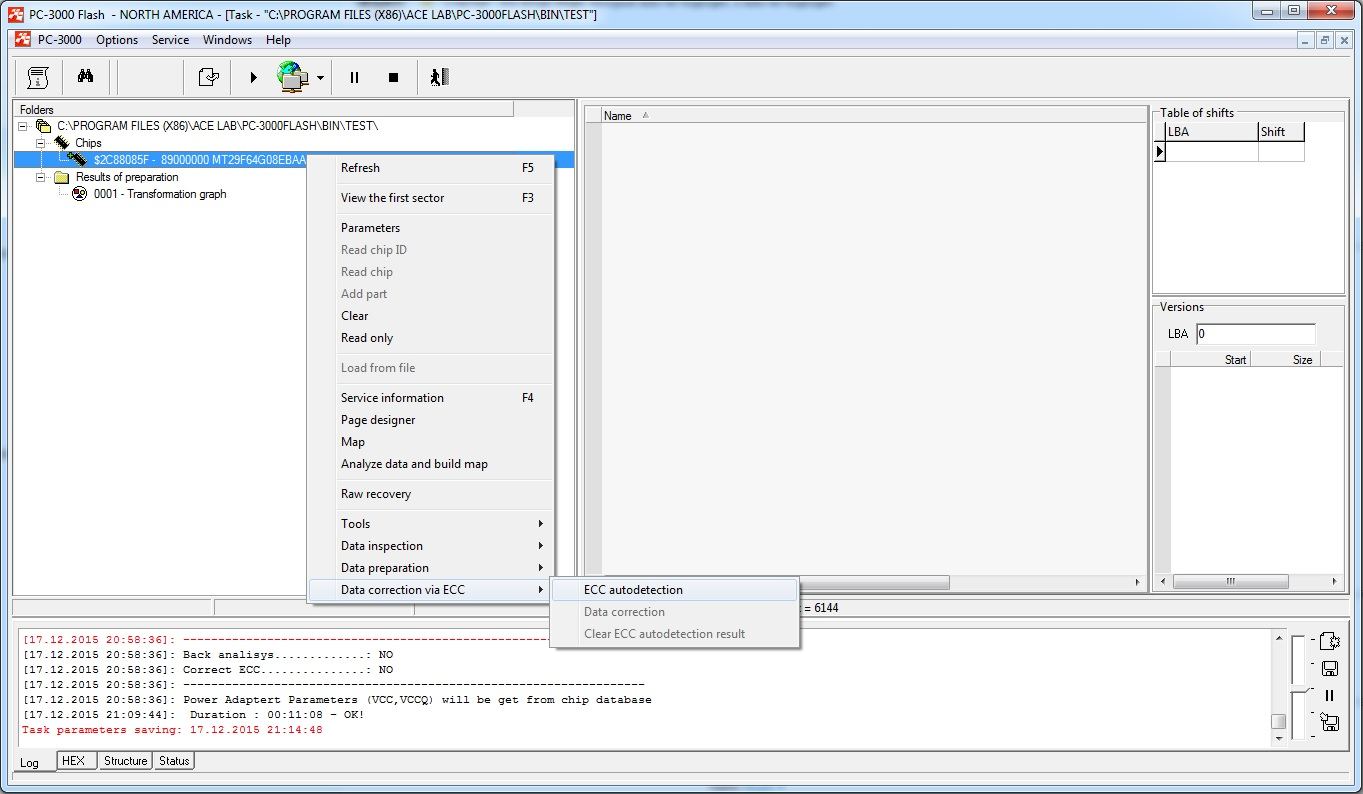Click the floppy with arrow log icon
The image size is (1363, 794).
[1329, 721]
